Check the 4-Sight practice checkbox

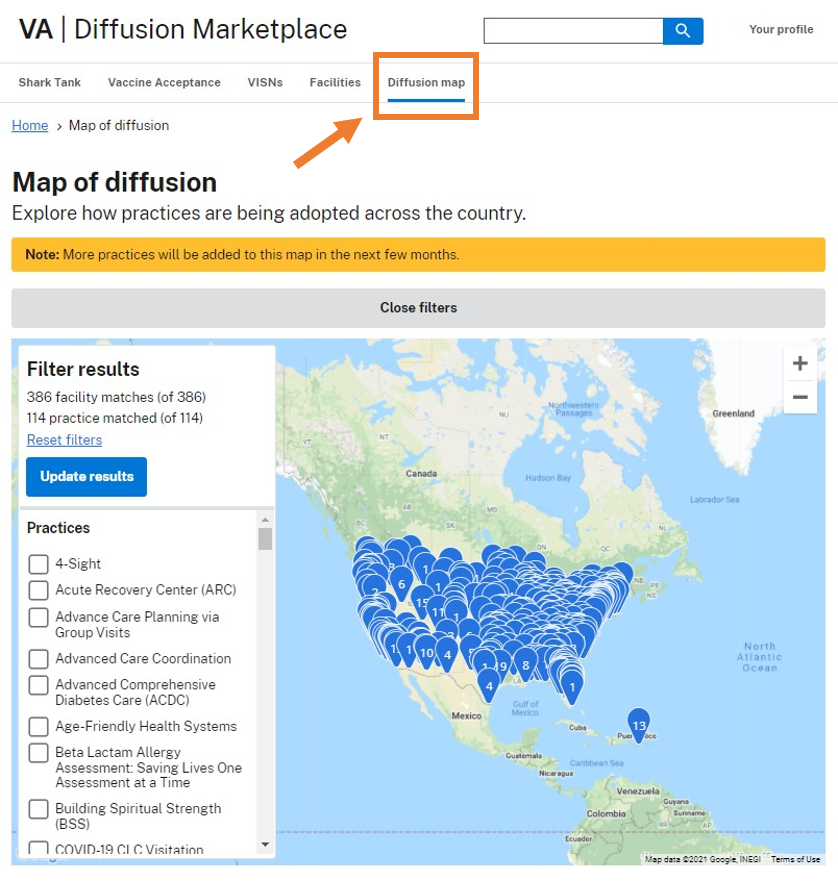point(38,564)
